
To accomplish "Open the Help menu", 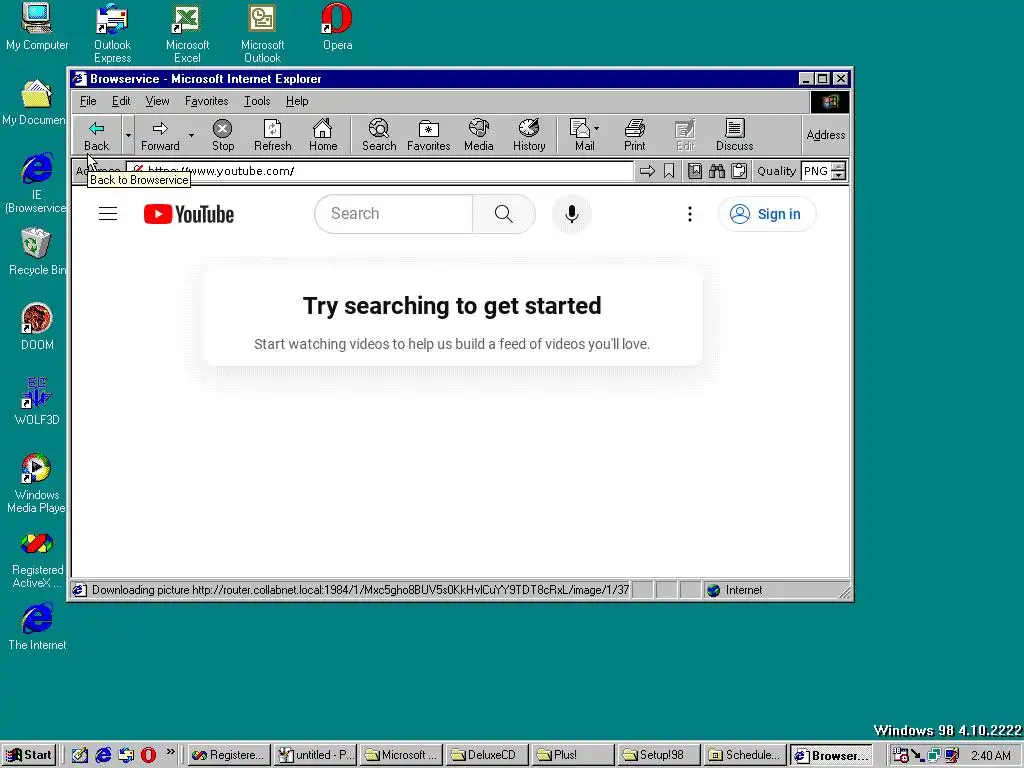I will [297, 101].
